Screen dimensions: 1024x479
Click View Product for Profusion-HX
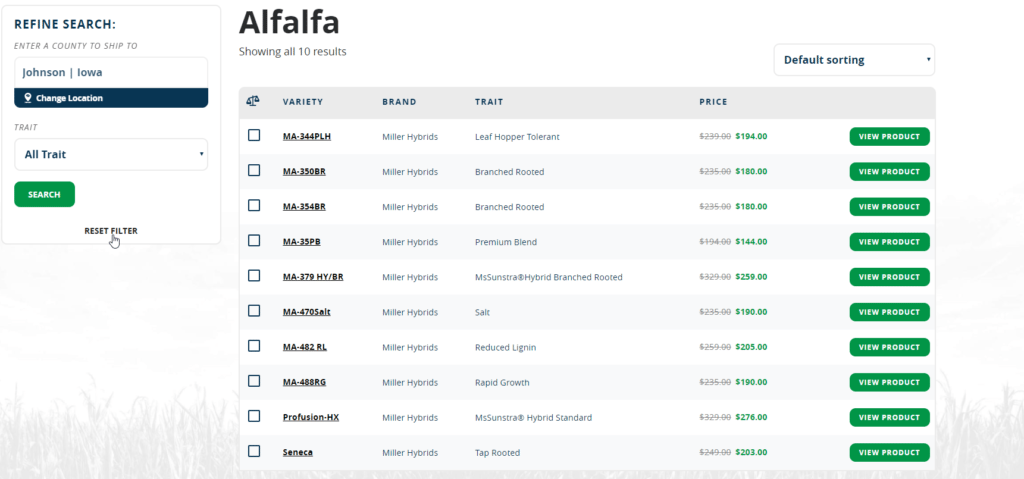click(x=889, y=417)
